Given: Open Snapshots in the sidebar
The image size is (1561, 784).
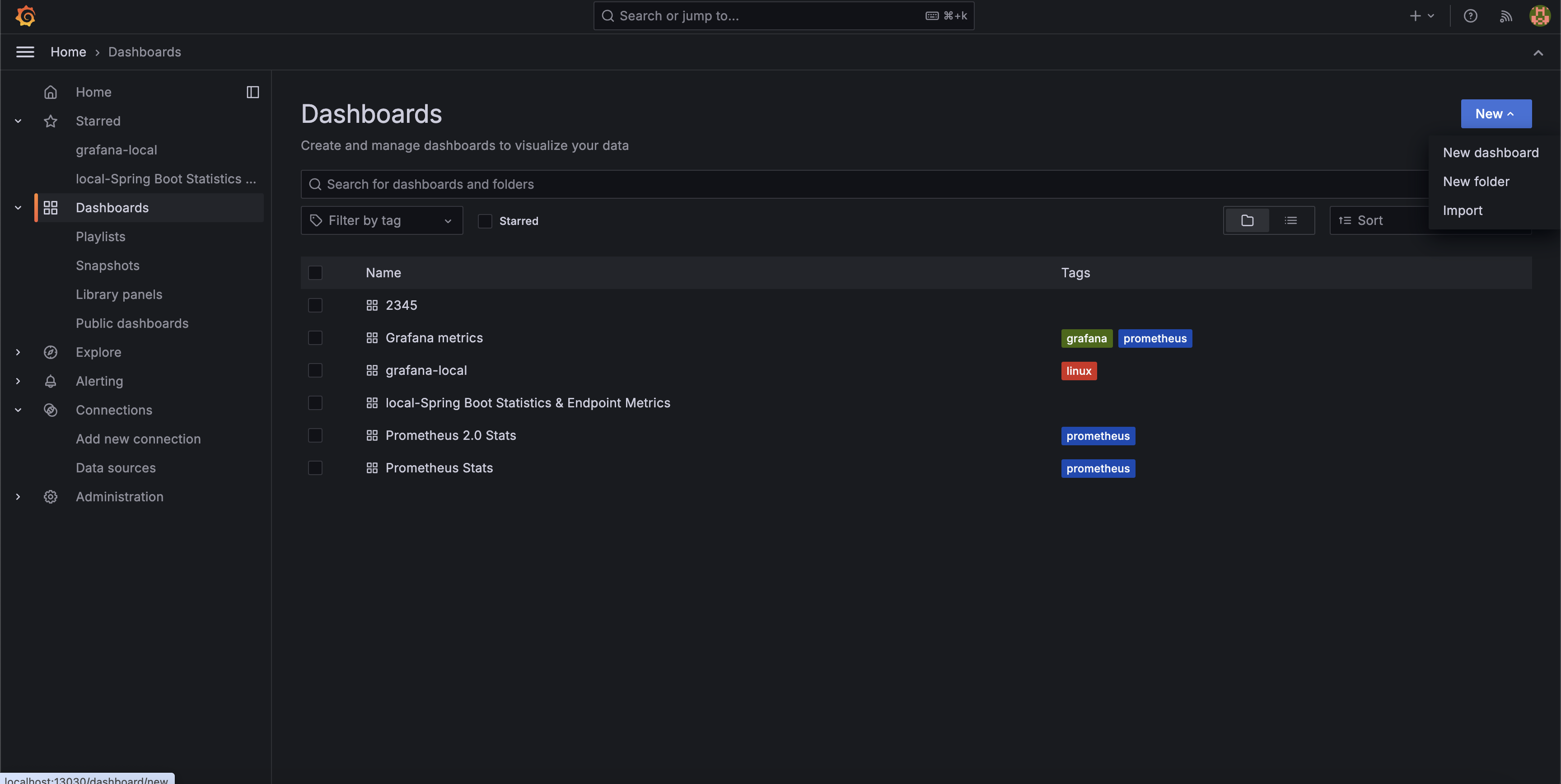Looking at the screenshot, I should [108, 266].
